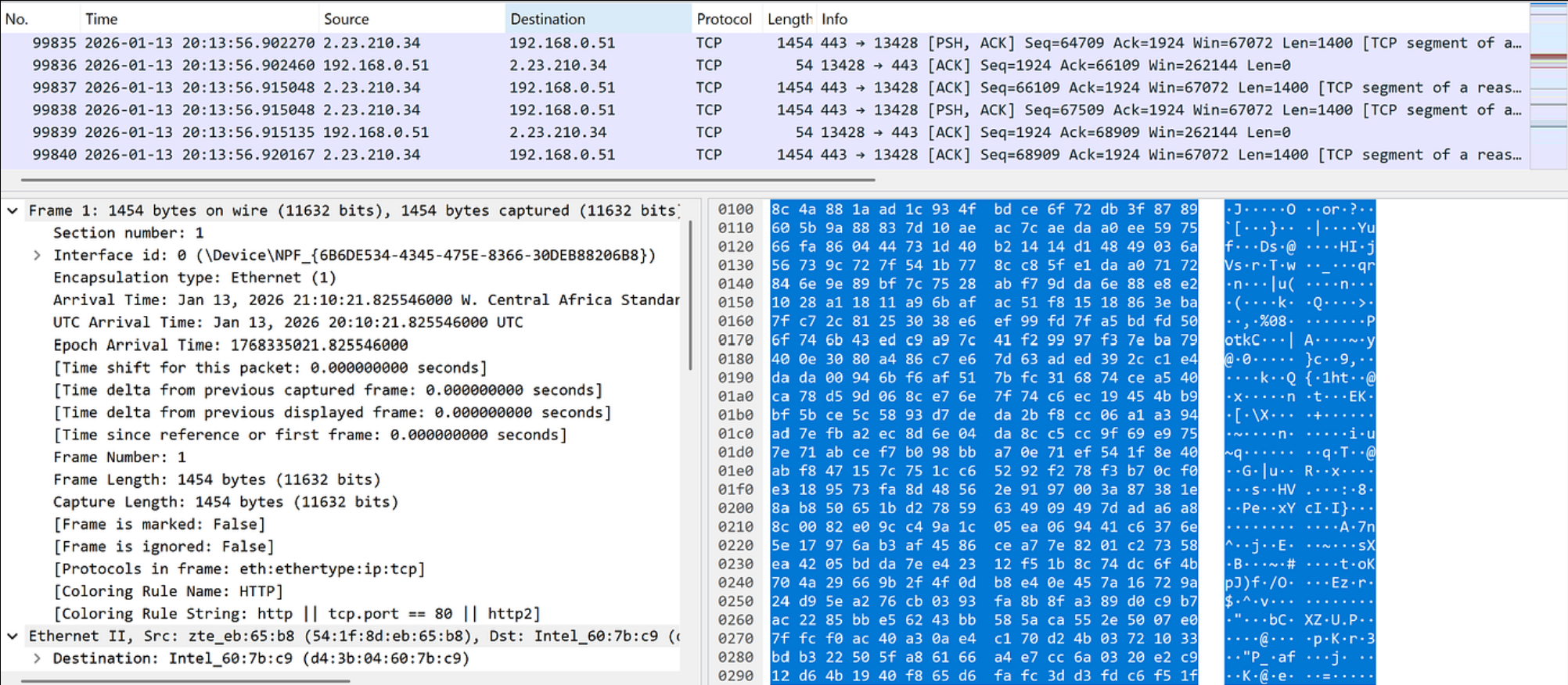Select the Epoch Arrival Time line
1568x685 pixels.
[x=231, y=345]
